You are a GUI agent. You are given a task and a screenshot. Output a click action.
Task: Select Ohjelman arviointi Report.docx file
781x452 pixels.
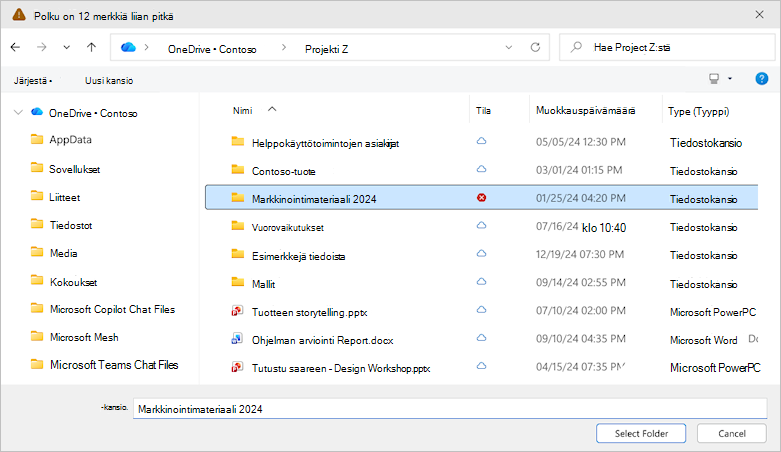[322, 340]
